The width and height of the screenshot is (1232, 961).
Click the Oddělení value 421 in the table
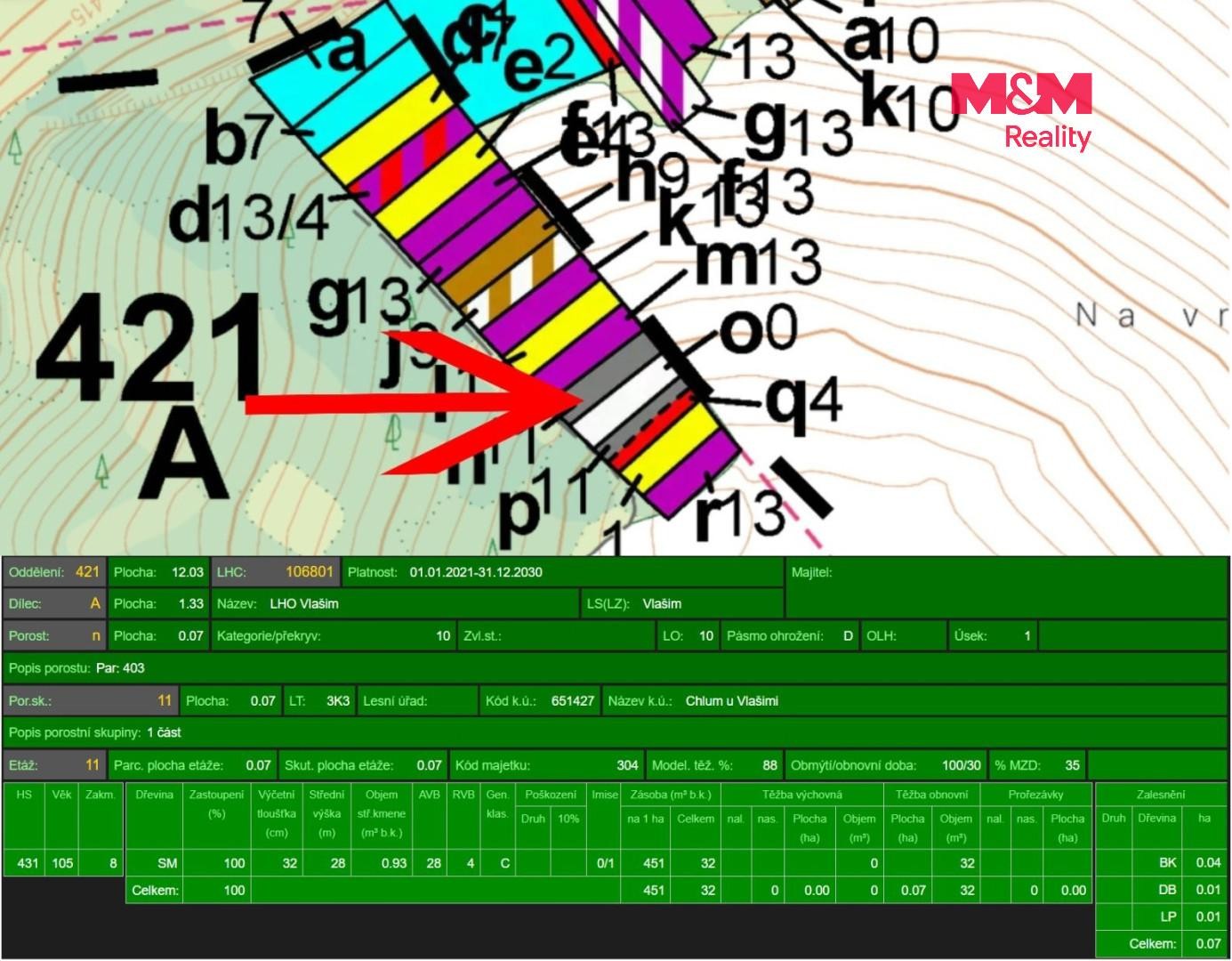point(87,572)
